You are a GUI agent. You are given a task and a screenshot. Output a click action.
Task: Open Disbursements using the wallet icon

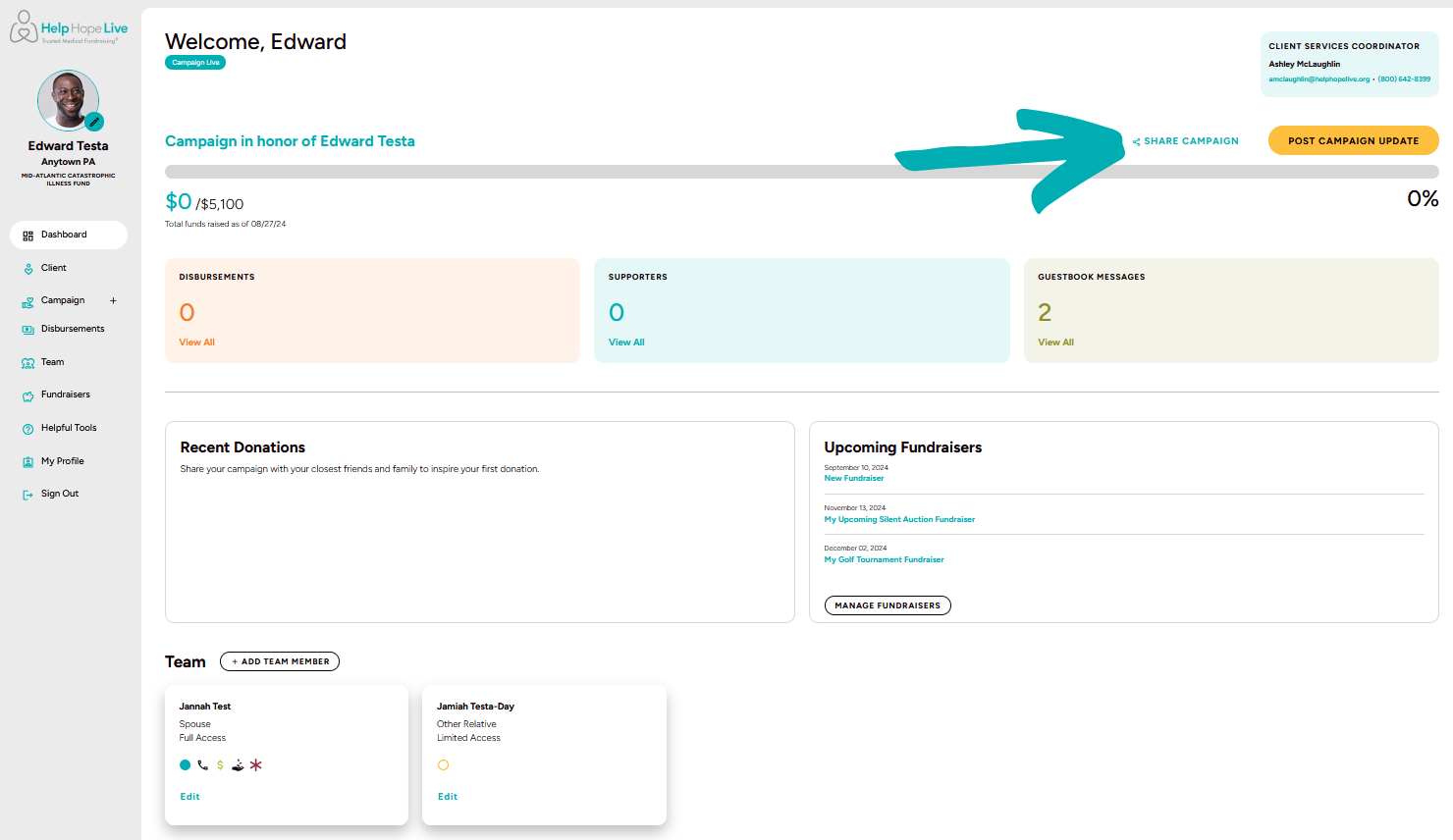(28, 329)
